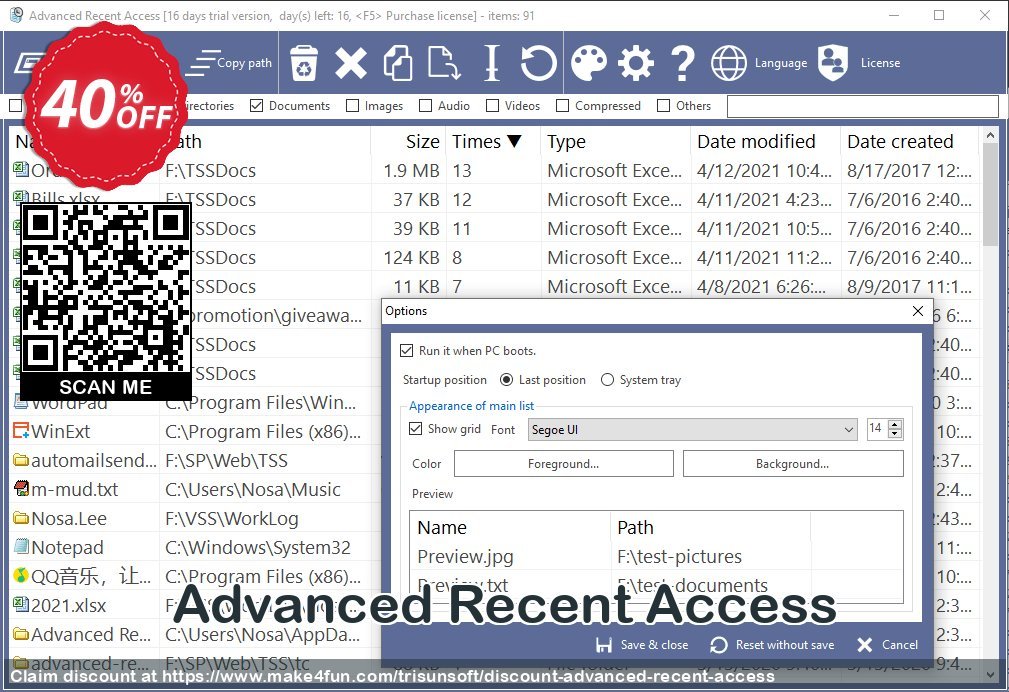
Task: Click the m-mud.txt file icon
Action: coord(21,489)
